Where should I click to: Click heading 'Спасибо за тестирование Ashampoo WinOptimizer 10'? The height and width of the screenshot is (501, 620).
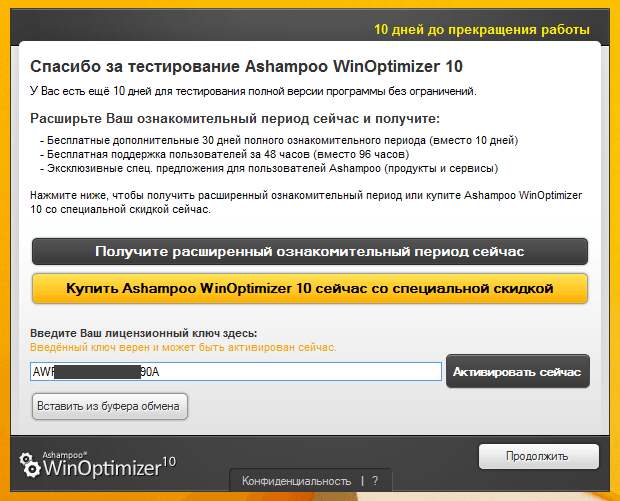pyautogui.click(x=246, y=66)
